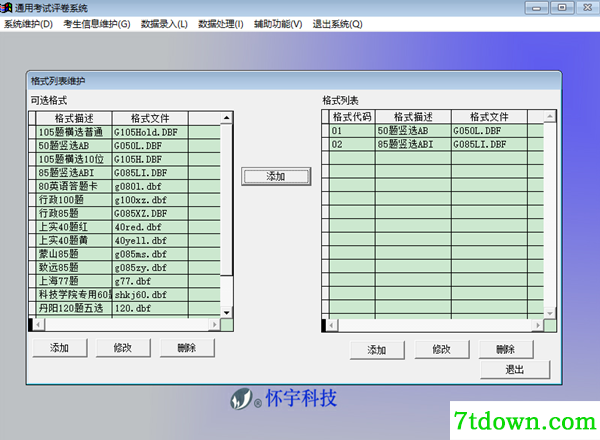Click 格式描述 column header in 格式列表
Image resolution: width=600 pixels, height=440 pixels.
pyautogui.click(x=413, y=117)
